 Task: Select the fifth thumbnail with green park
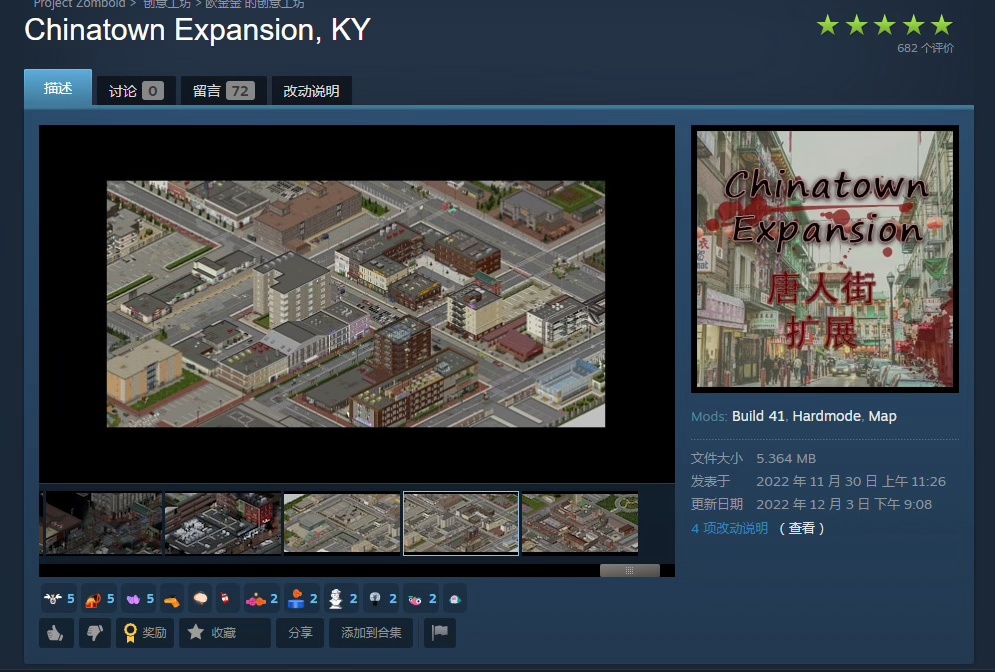coord(580,524)
